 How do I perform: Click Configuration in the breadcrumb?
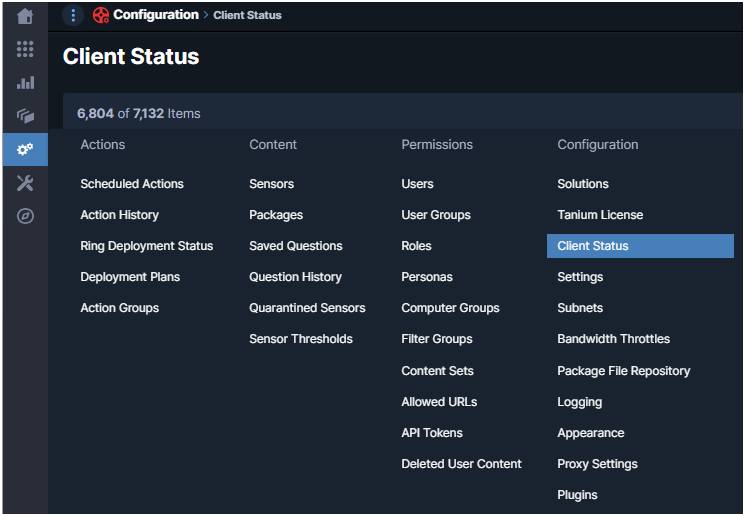point(155,15)
